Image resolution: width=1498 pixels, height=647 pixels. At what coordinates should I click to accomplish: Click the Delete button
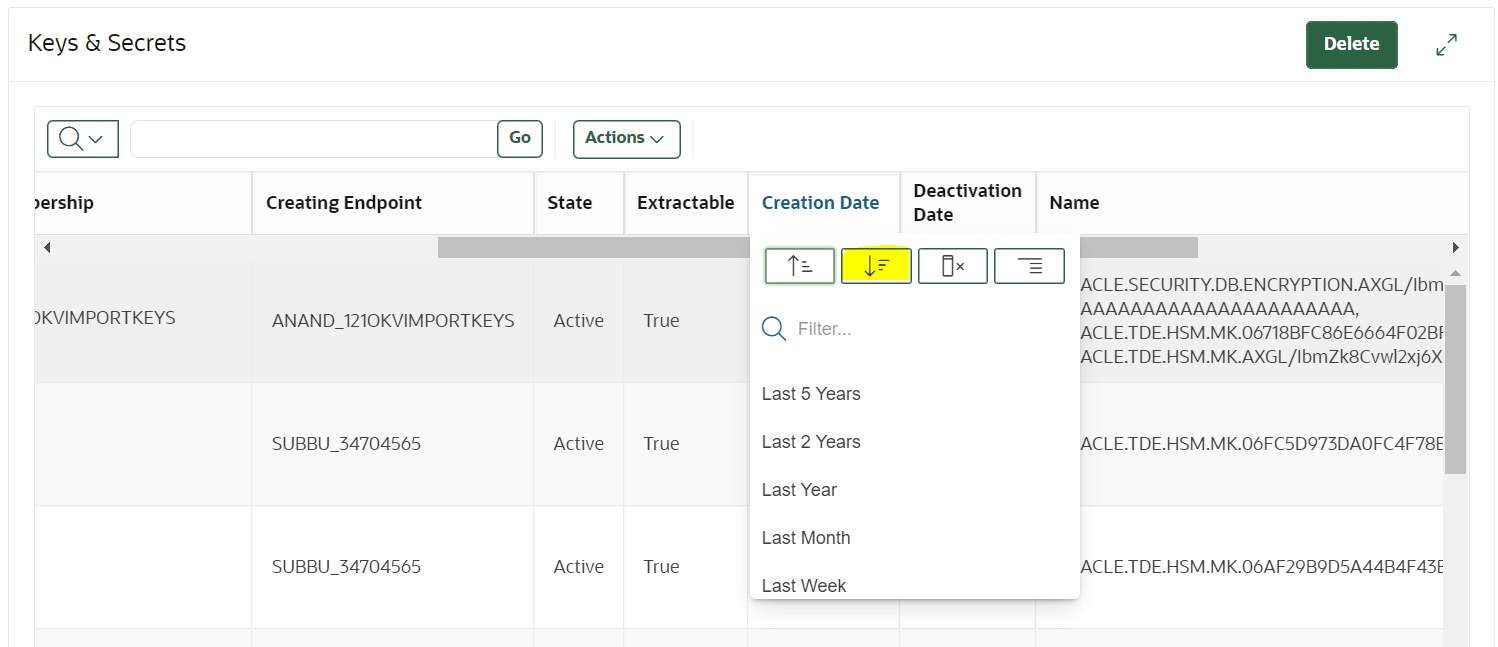(1351, 45)
